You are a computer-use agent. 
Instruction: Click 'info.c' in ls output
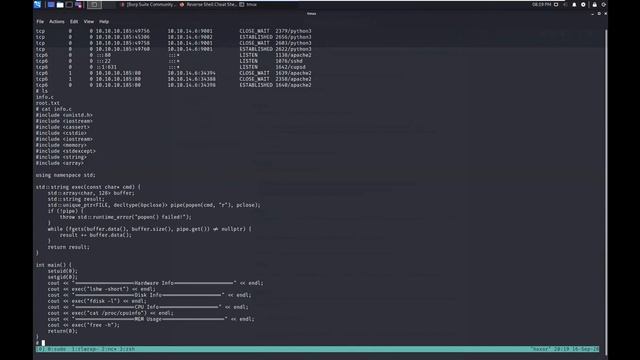[x=44, y=97]
